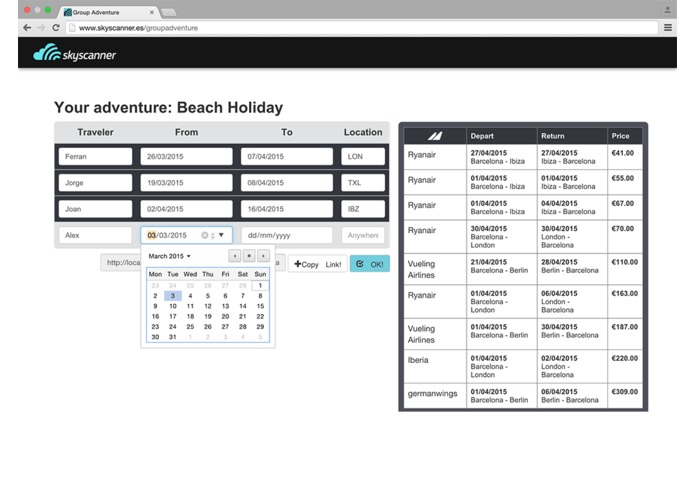Click the IBZ location field
This screenshot has width=695, height=494.
pyautogui.click(x=363, y=209)
